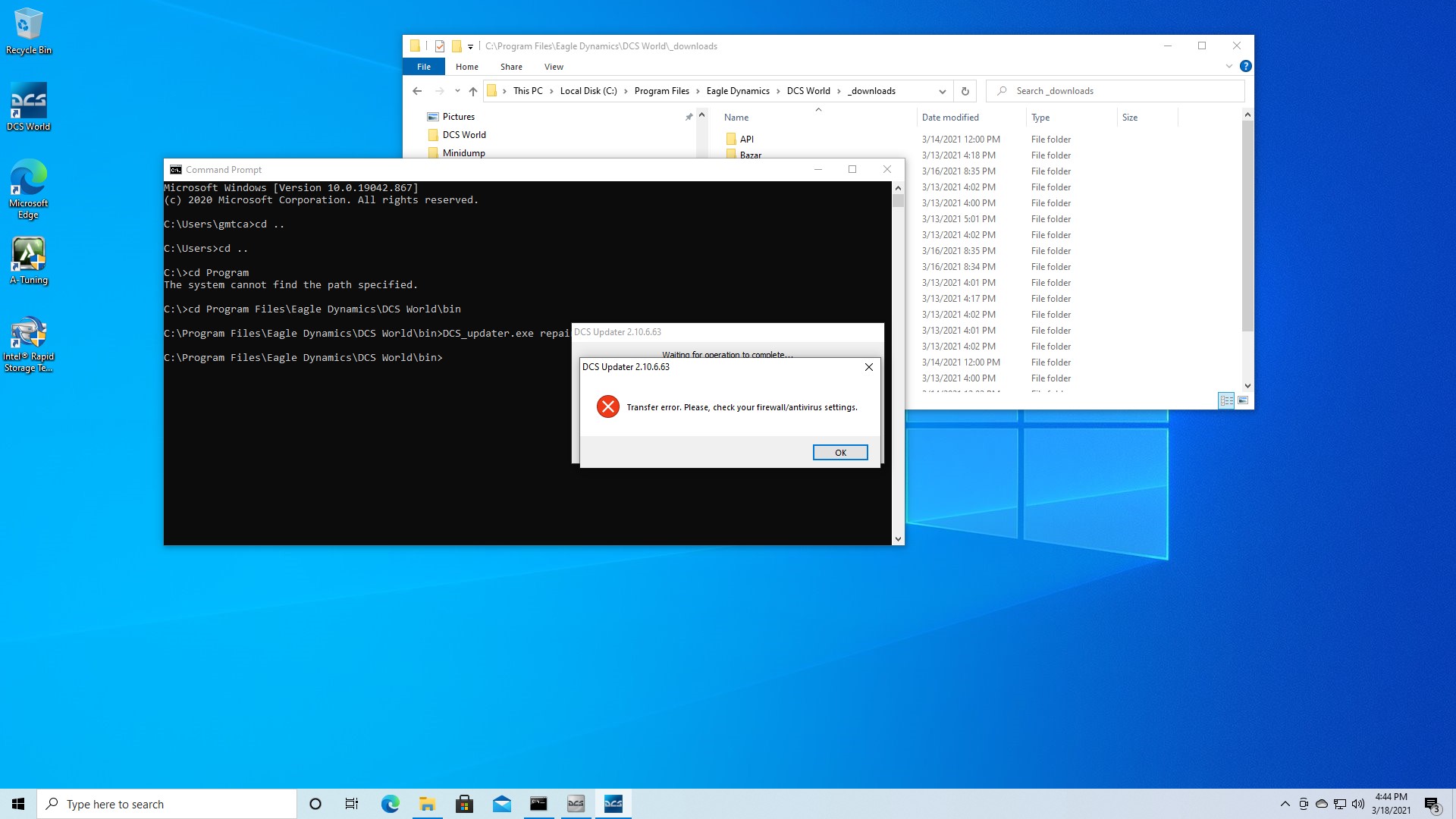Expand the address bar history dropdown
Viewport: 1456px width, 819px height.
click(x=942, y=91)
